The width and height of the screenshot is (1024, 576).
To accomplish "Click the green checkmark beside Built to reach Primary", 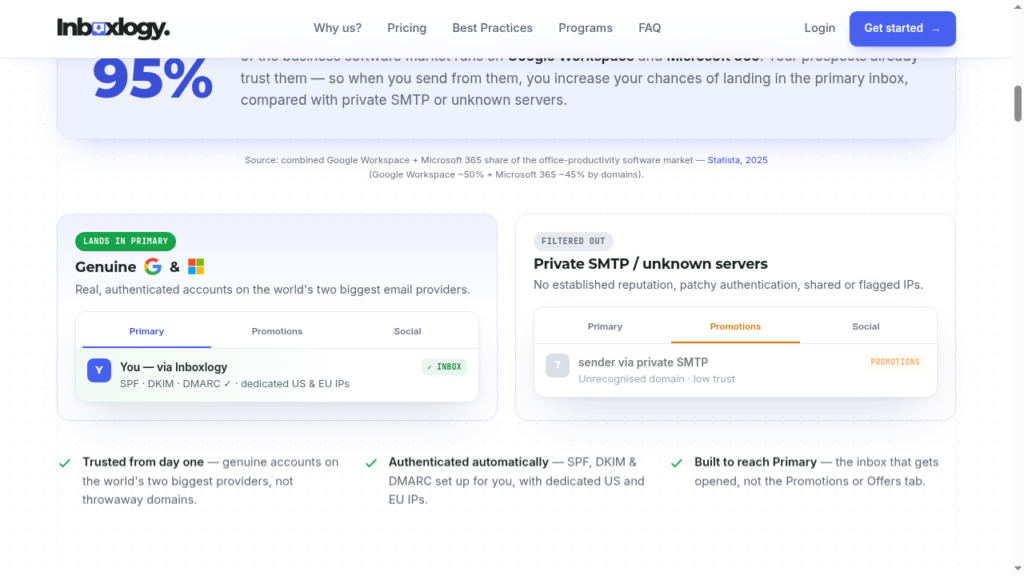I will (x=677, y=463).
